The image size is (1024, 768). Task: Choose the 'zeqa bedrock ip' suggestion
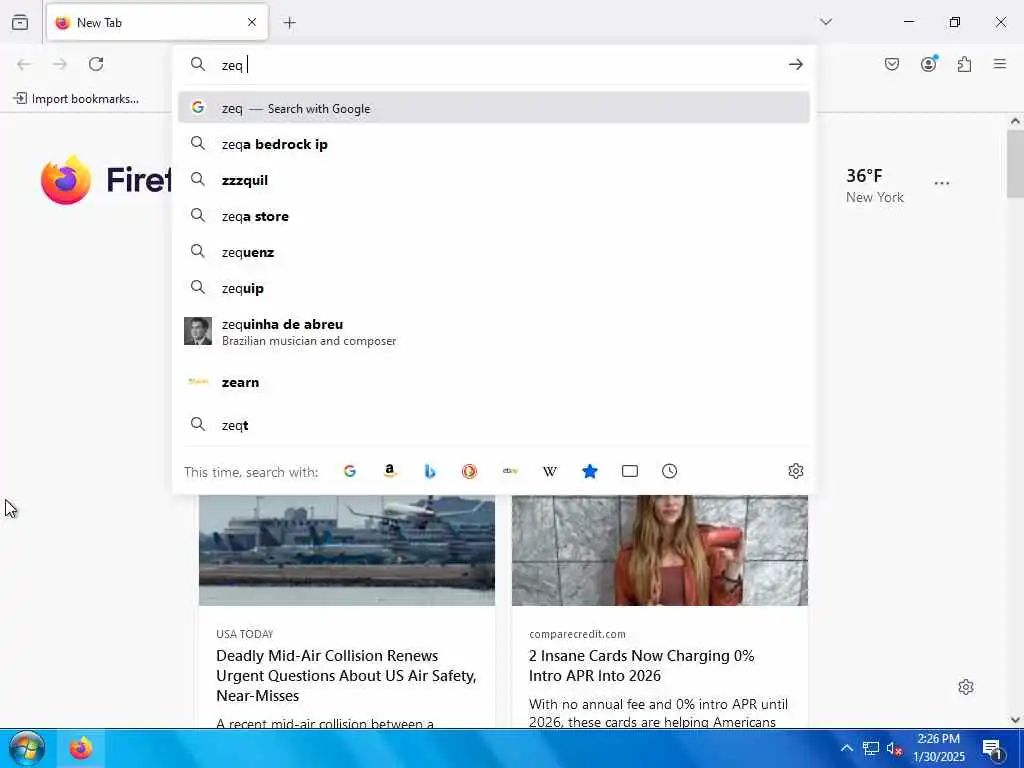click(x=494, y=144)
